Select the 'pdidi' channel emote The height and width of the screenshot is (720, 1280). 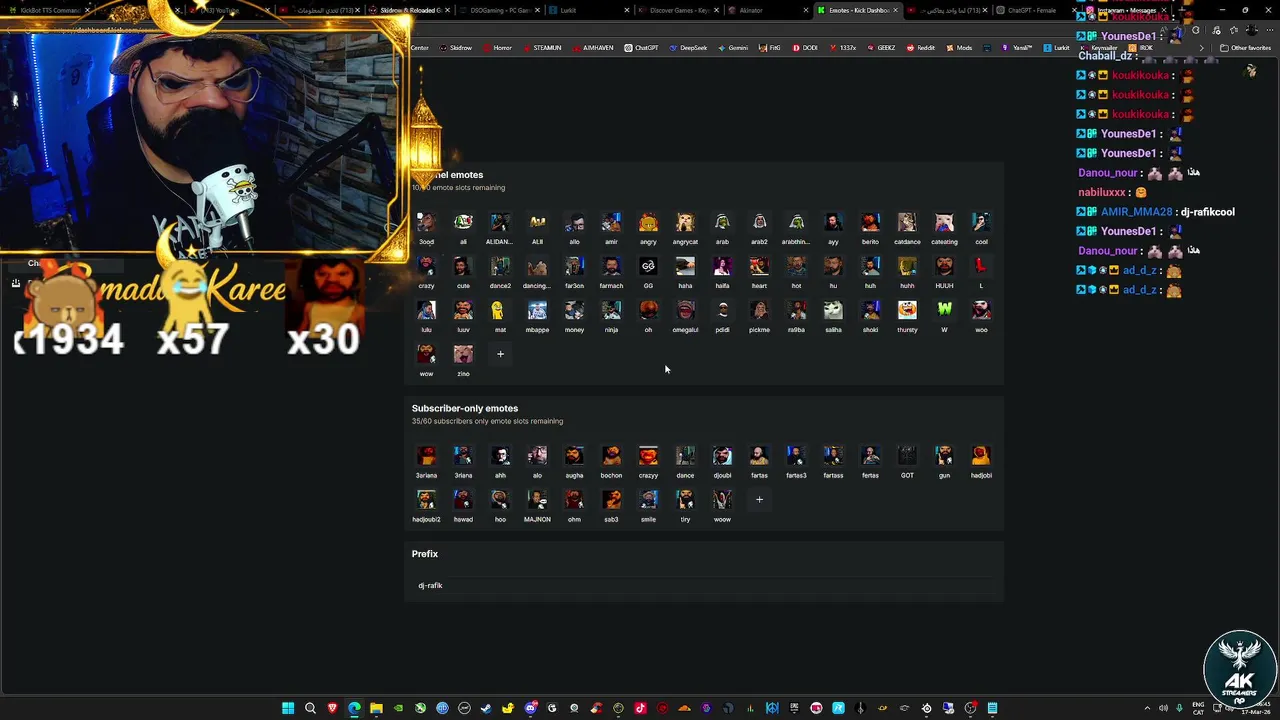tap(722, 310)
